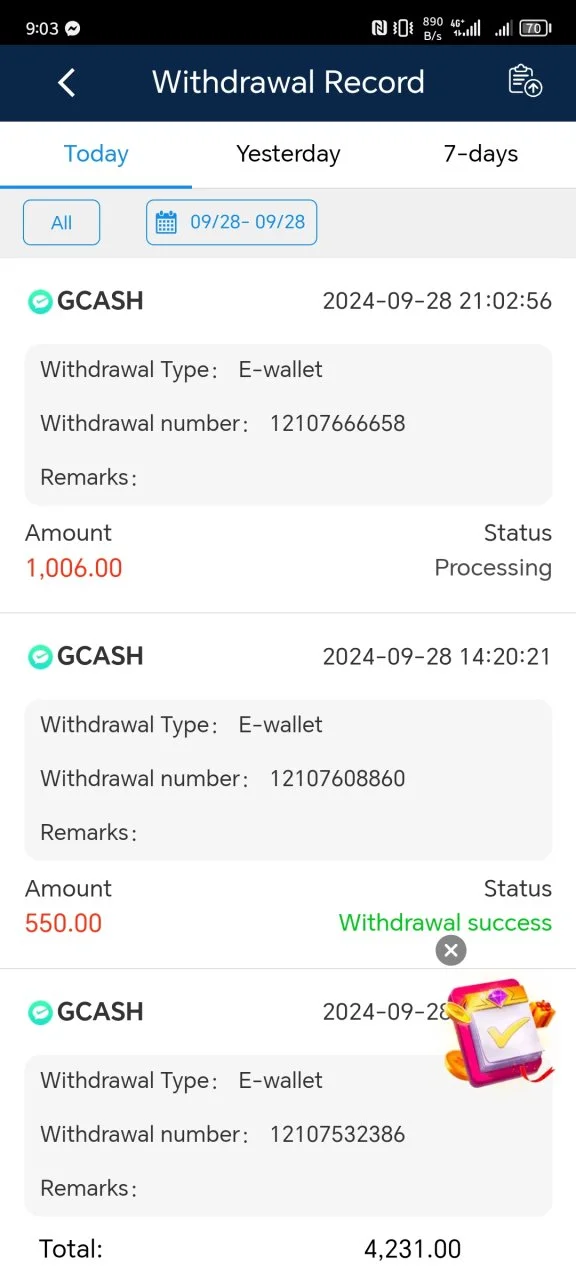This screenshot has height=1280, width=576.
Task: Tap the Processing status text
Action: click(x=493, y=568)
